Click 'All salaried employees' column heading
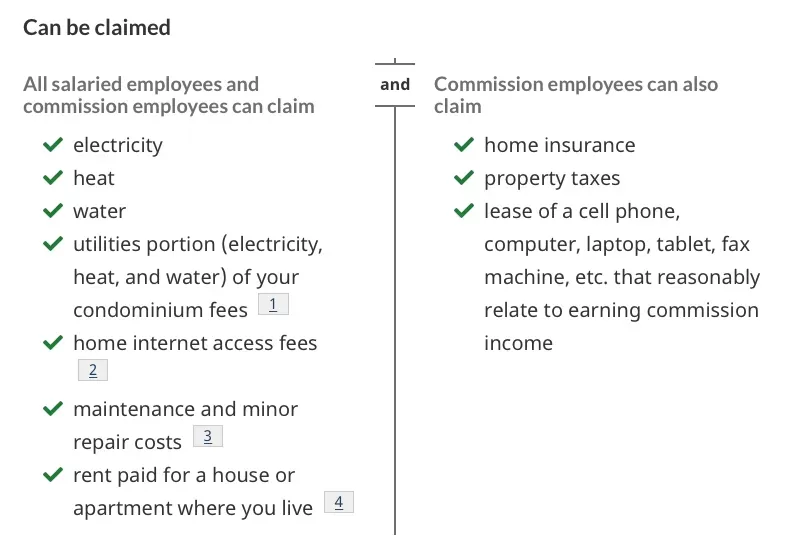This screenshot has height=547, width=811. pyautogui.click(x=169, y=95)
